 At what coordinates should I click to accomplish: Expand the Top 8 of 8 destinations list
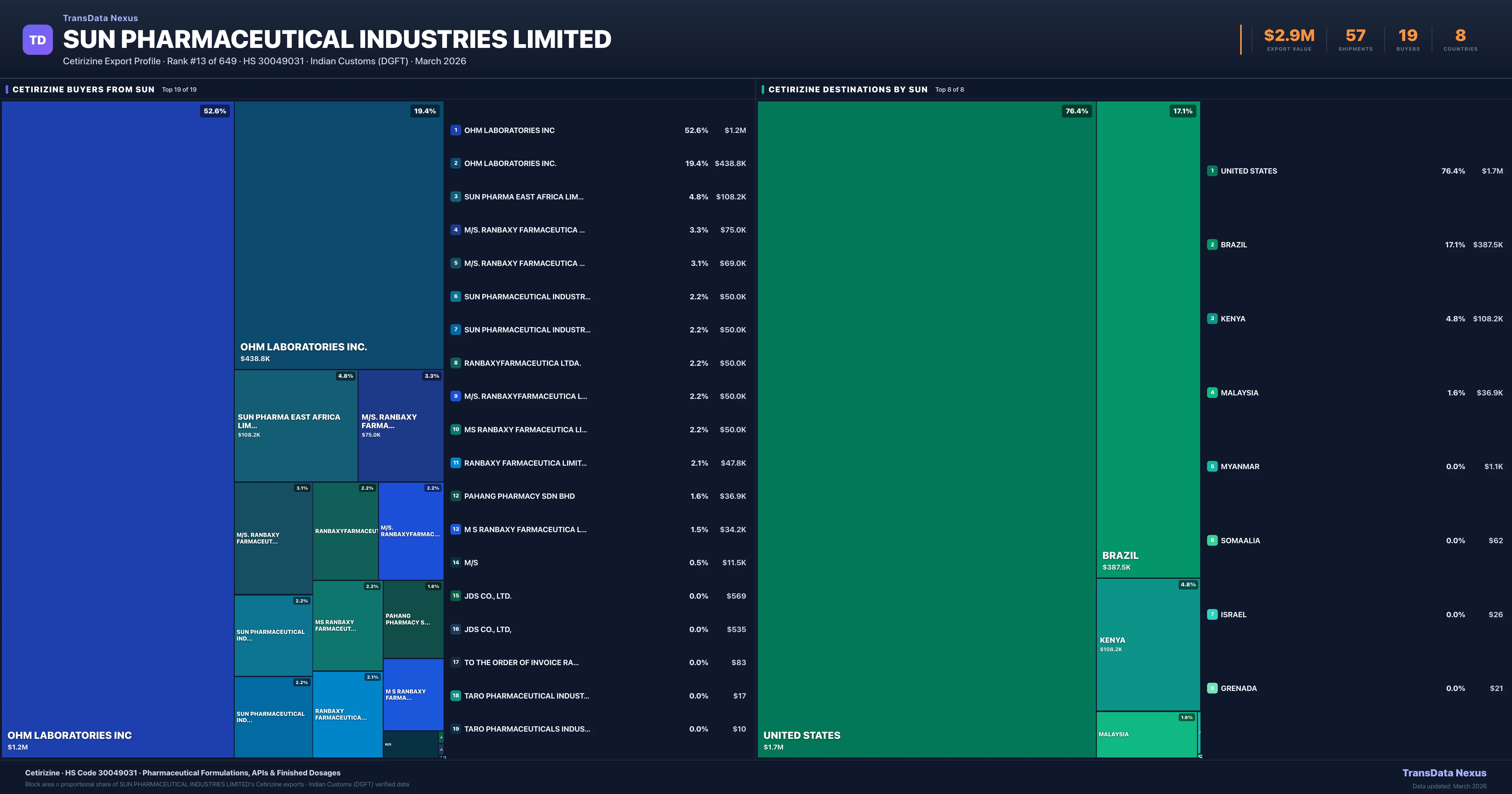[950, 89]
